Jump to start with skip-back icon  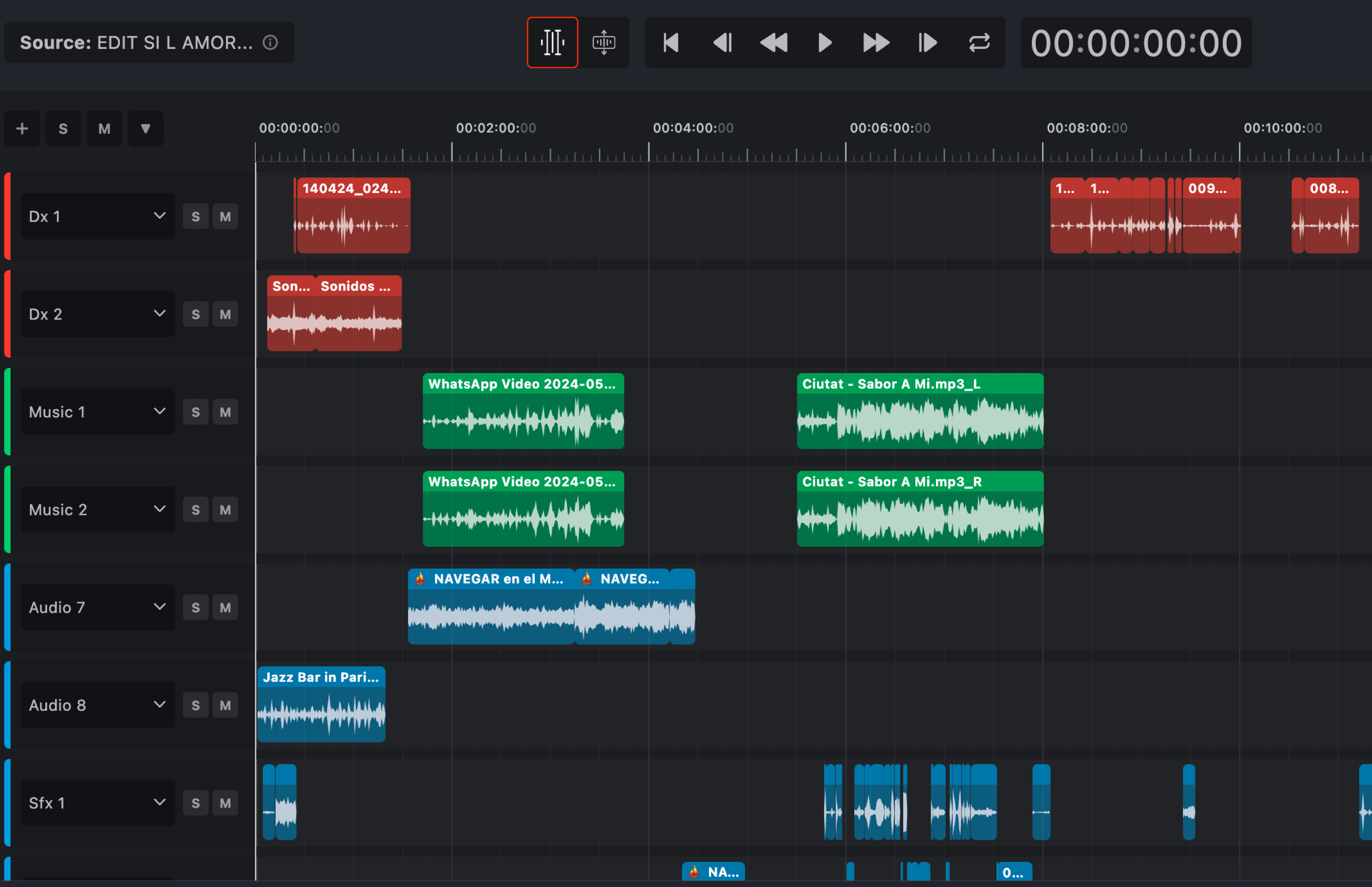[671, 42]
